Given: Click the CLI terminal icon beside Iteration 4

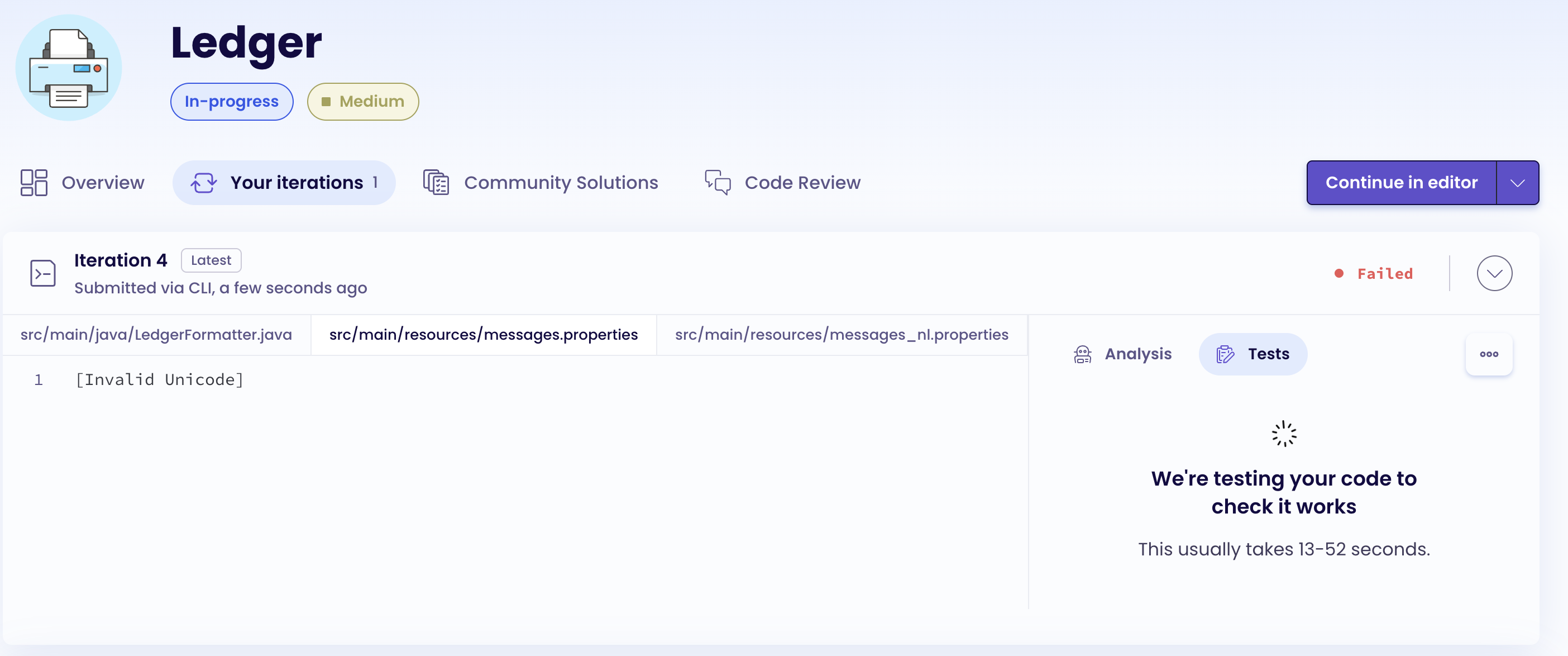Looking at the screenshot, I should pyautogui.click(x=43, y=273).
